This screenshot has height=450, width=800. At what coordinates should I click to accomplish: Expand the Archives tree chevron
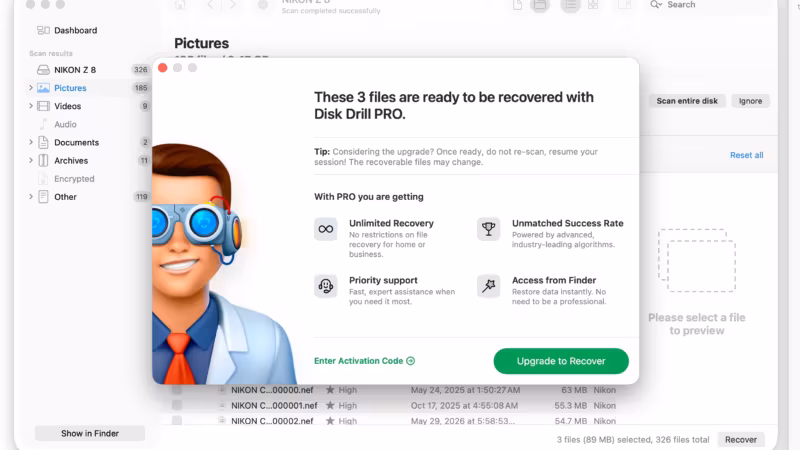(x=31, y=160)
